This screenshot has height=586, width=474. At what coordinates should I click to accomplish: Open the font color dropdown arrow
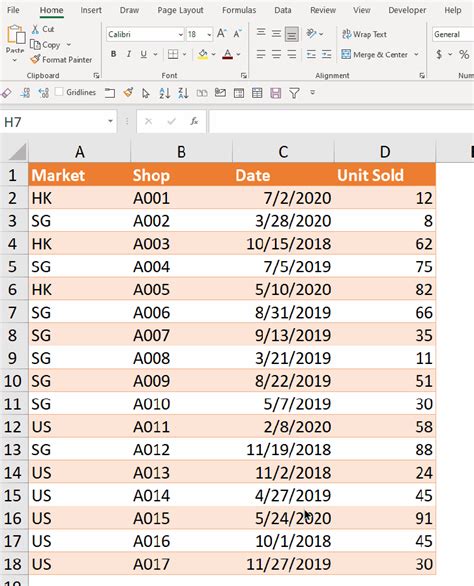pos(238,55)
